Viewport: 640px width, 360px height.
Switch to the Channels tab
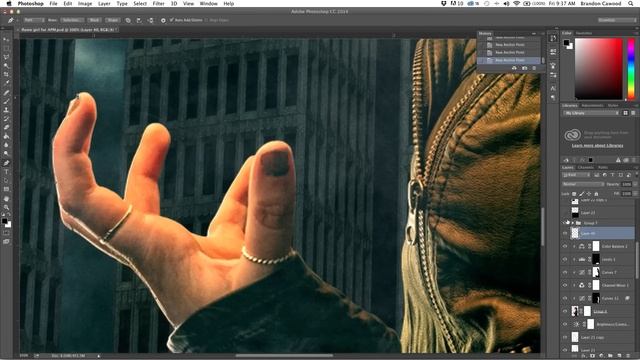[585, 167]
